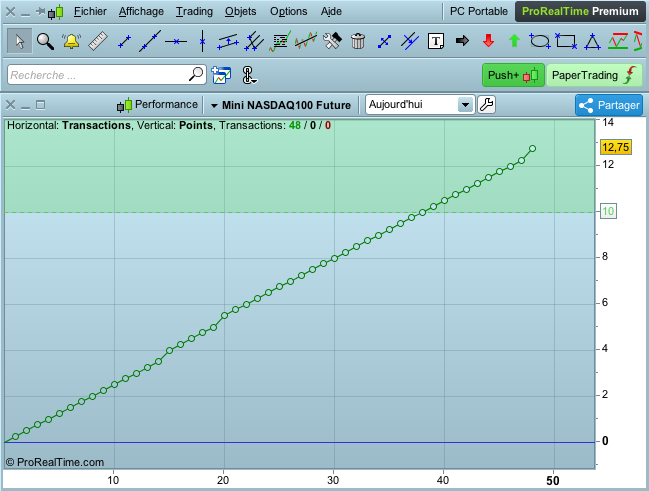Click the Performance window title text
649x491 pixels.
pos(166,104)
